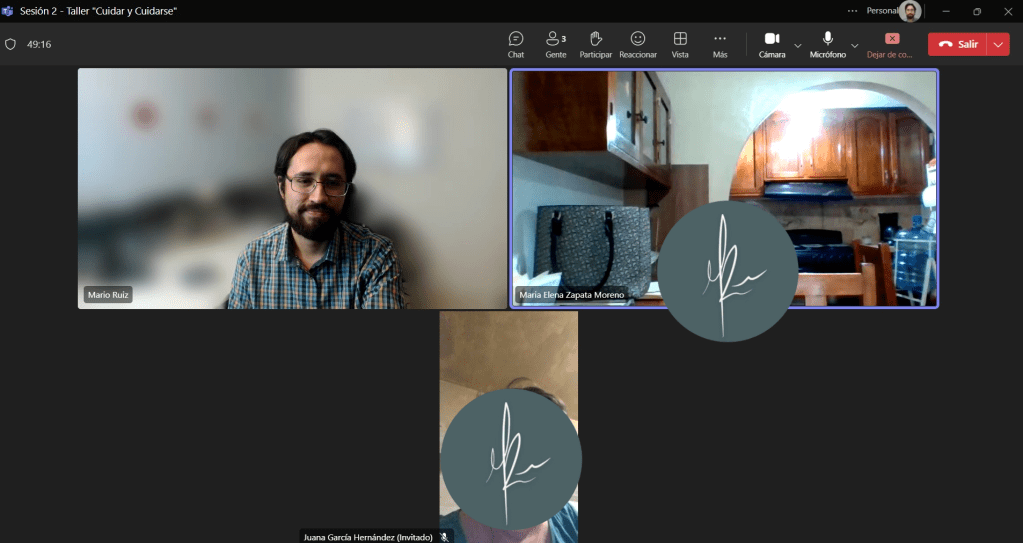Viewport: 1023px width, 543px height.
Task: Open the Más options menu
Action: (720, 44)
